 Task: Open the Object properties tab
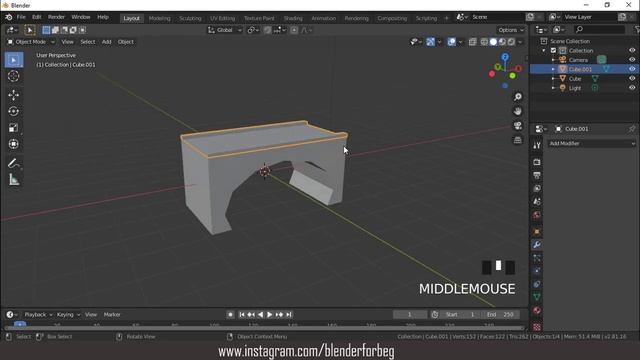pyautogui.click(x=537, y=232)
